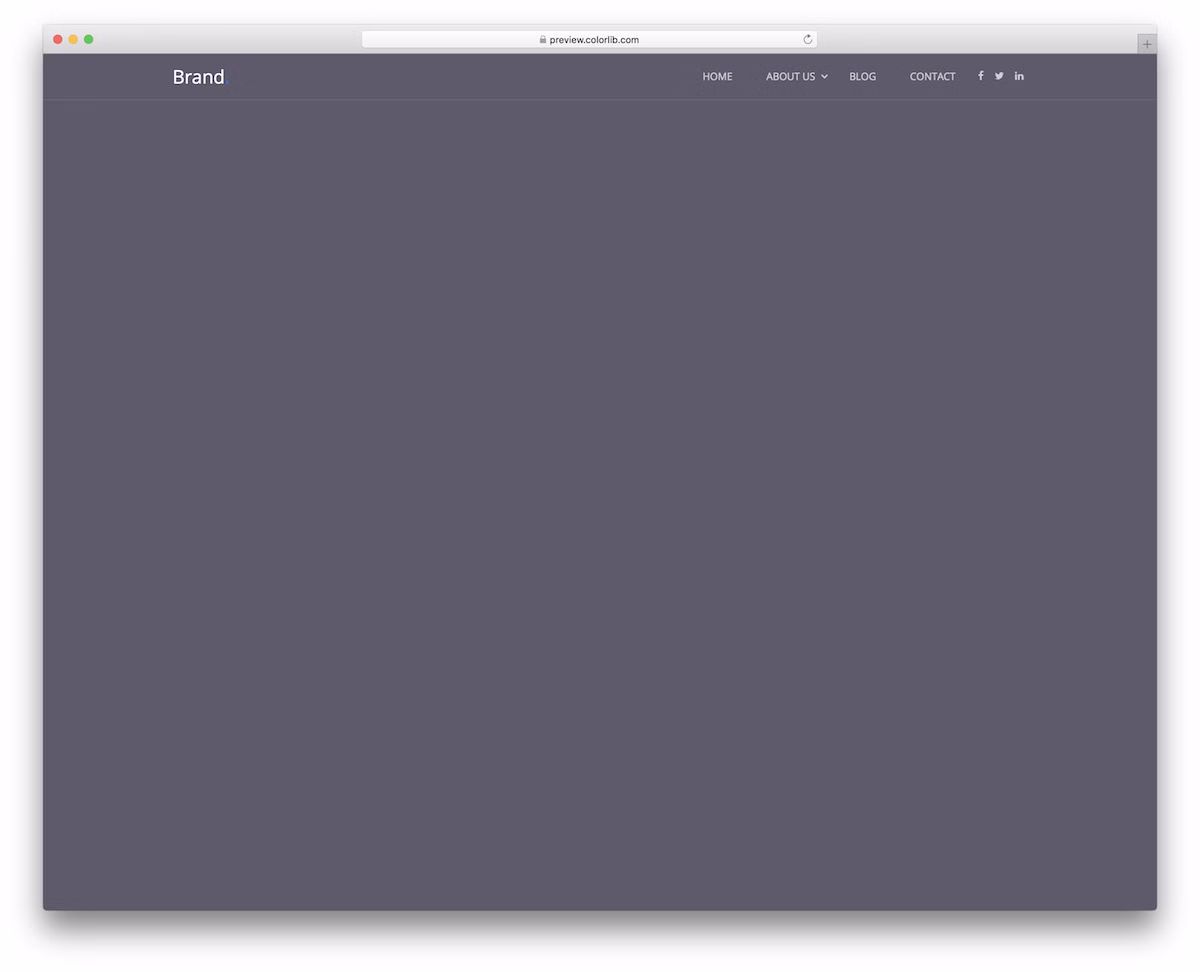Open the Twitter bird icon link
The height and width of the screenshot is (972, 1200).
tap(999, 76)
